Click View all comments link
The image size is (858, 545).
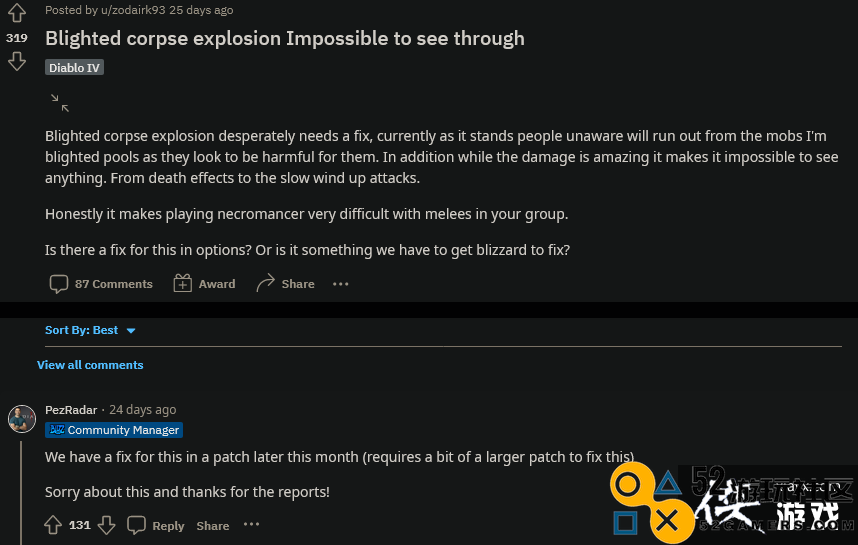point(90,365)
